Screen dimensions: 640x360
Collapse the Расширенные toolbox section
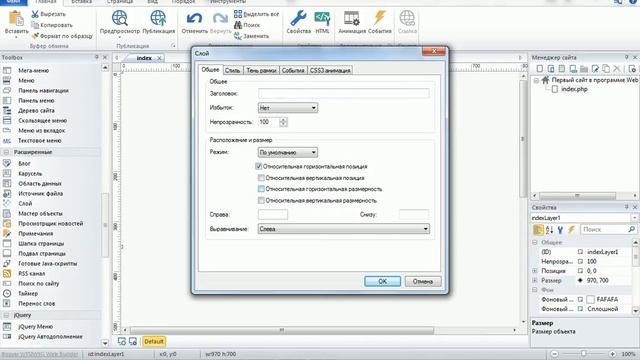7,152
